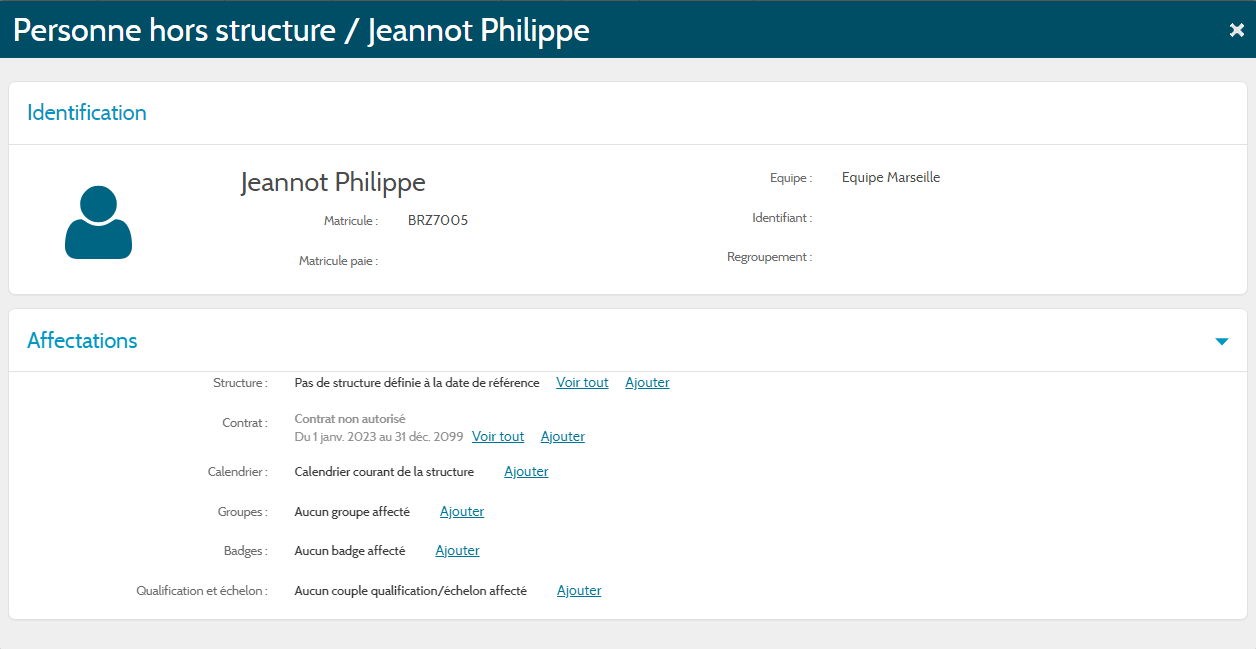The width and height of the screenshot is (1256, 649).
Task: View all structures via Voir tout
Action: pyautogui.click(x=582, y=383)
